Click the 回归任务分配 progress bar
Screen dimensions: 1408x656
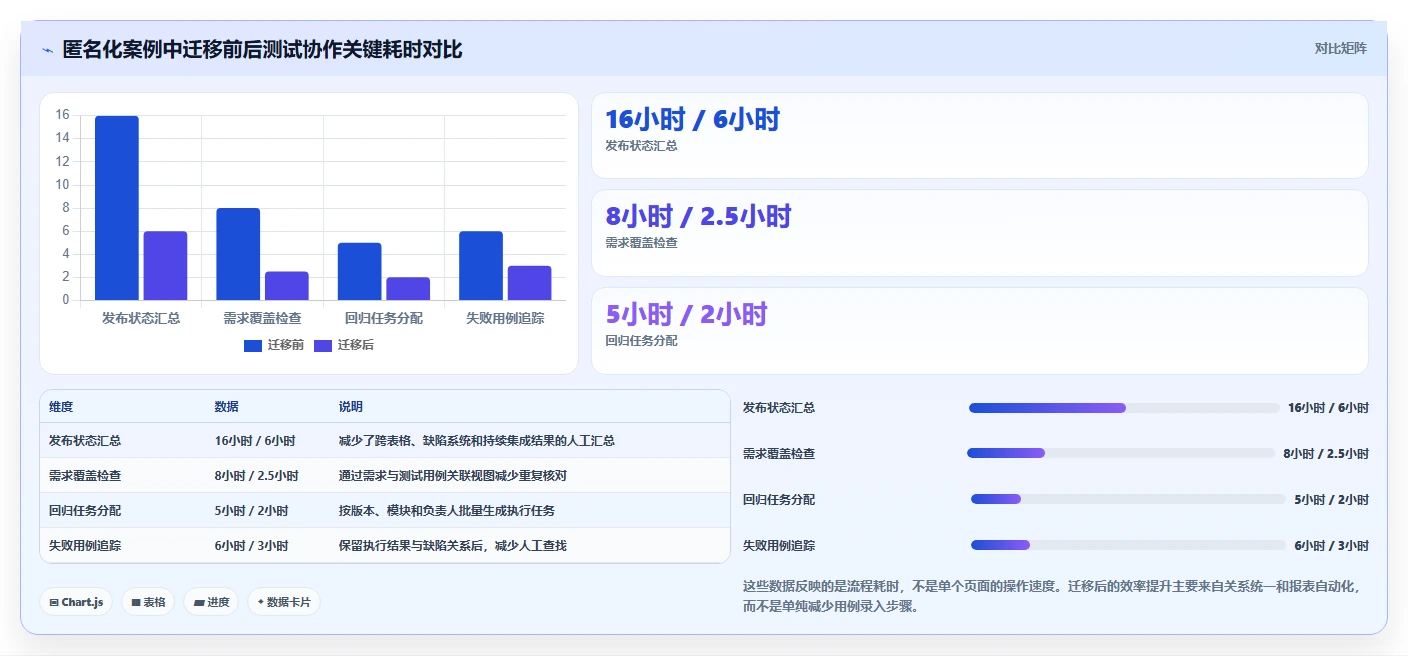pyautogui.click(x=1128, y=499)
